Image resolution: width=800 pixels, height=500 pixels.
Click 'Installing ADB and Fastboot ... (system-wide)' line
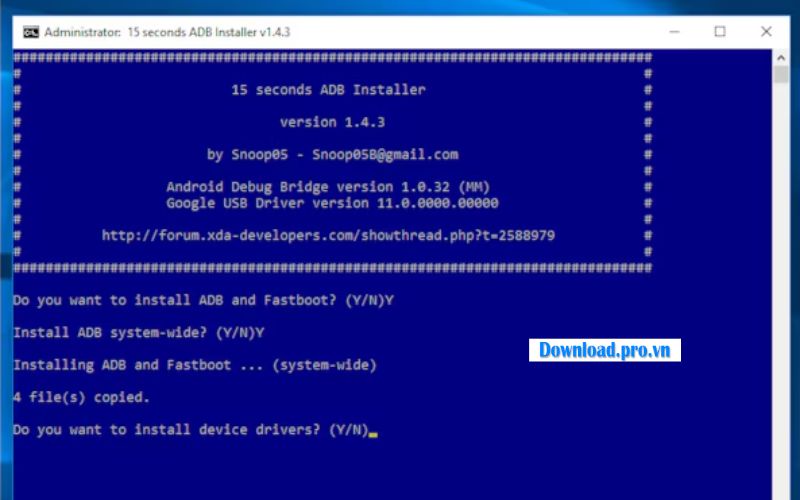tap(195, 365)
